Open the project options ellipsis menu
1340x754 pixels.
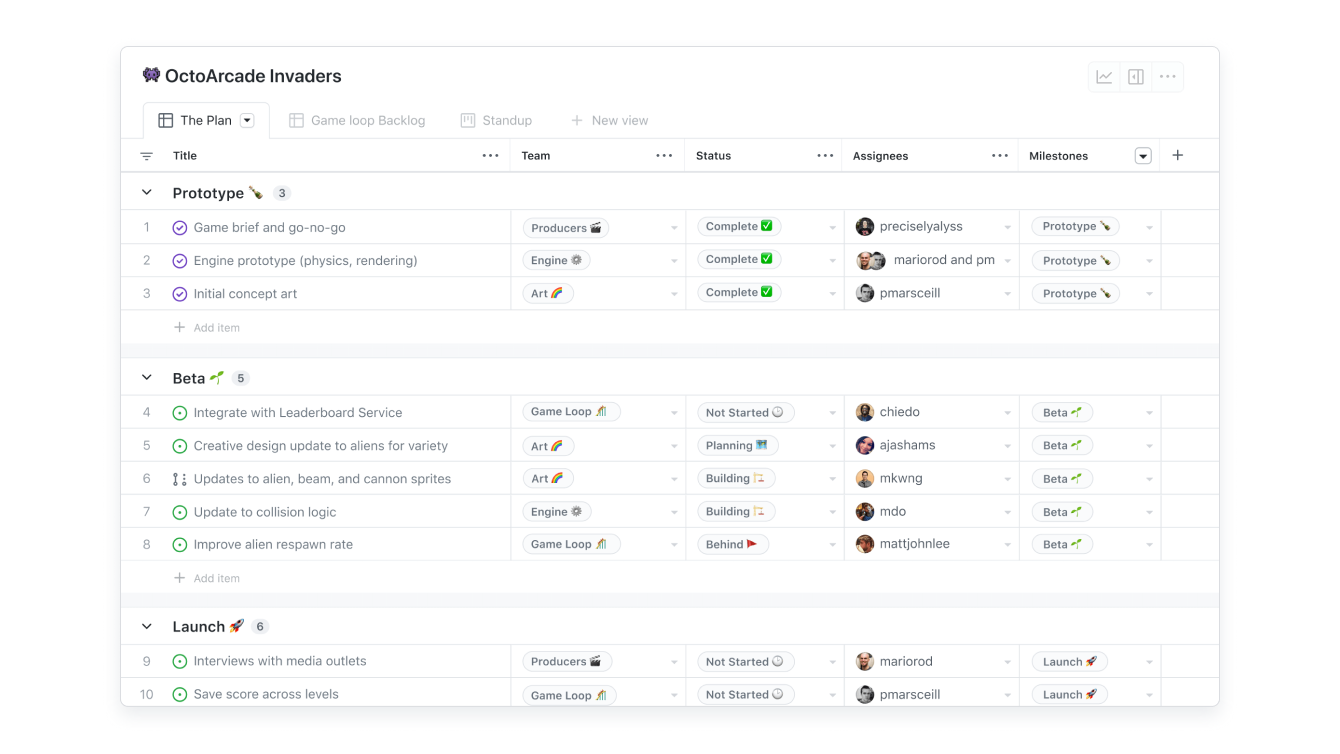1167,75
